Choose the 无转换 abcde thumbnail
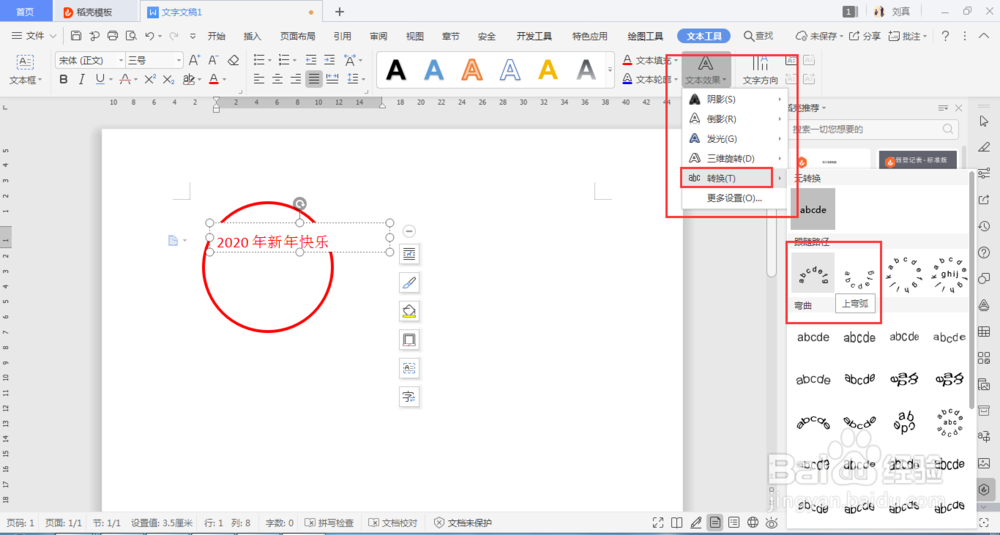The image size is (1000, 535). click(813, 209)
